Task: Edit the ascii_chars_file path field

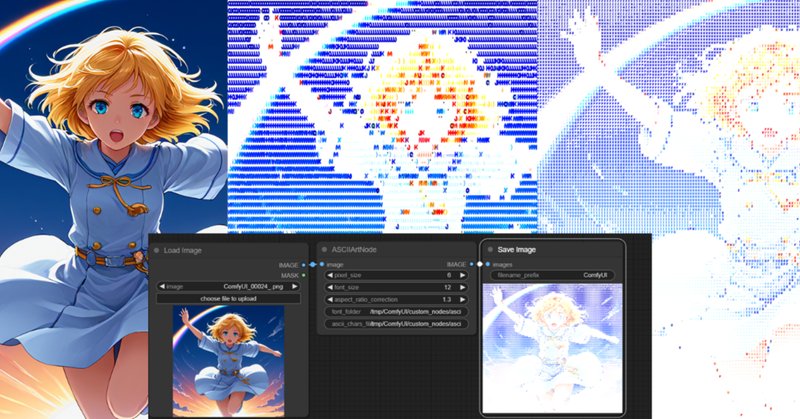Action: pyautogui.click(x=396, y=324)
